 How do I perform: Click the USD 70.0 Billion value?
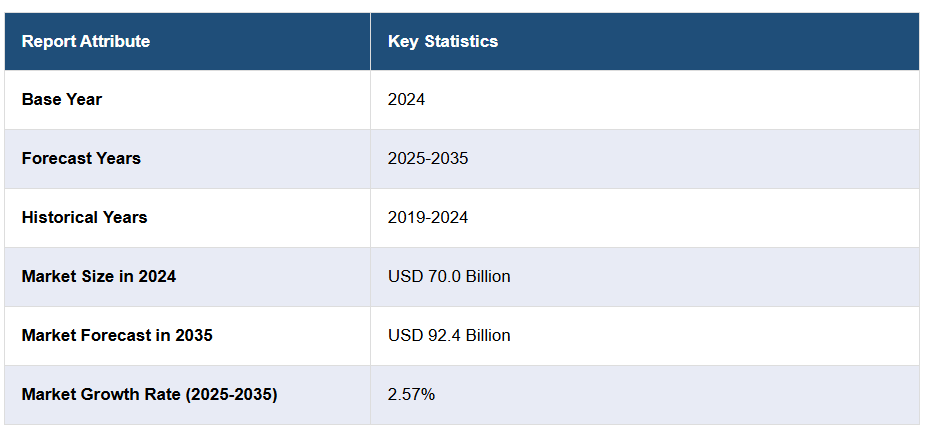(x=449, y=276)
